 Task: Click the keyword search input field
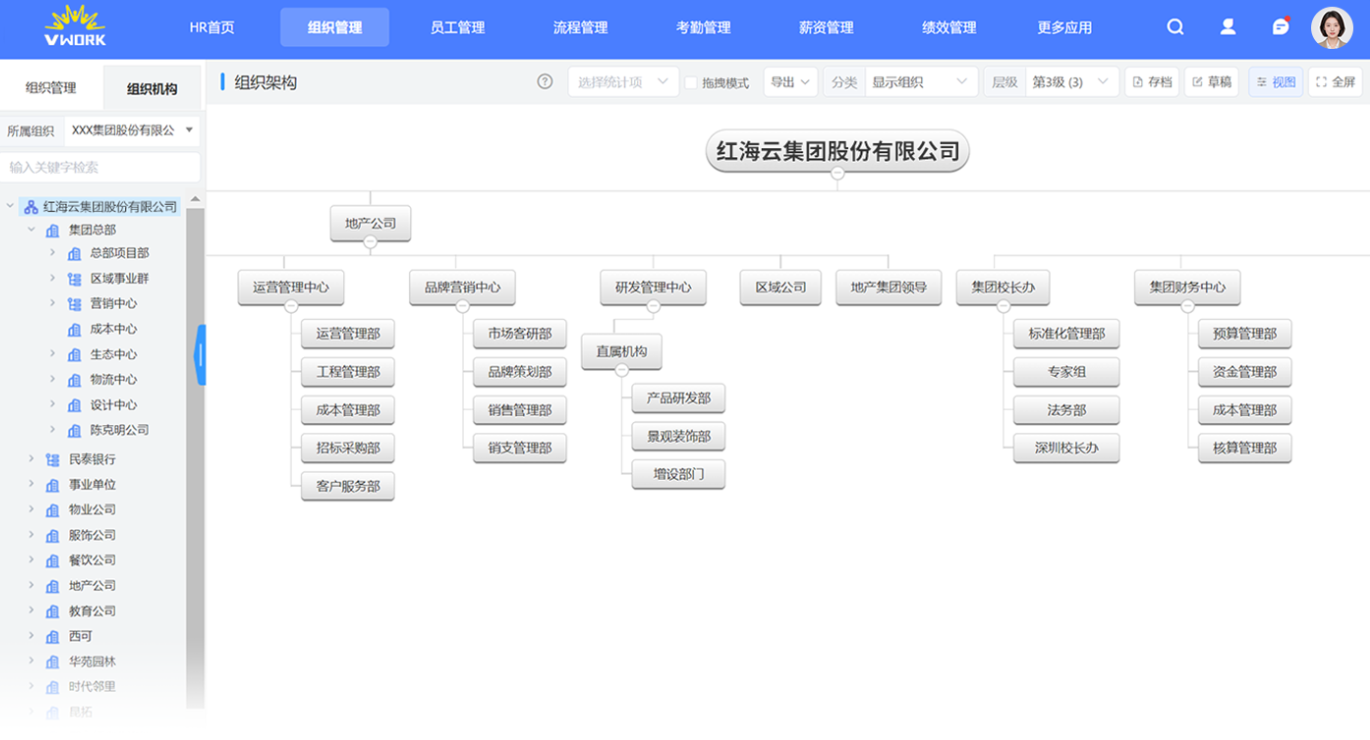(100, 167)
